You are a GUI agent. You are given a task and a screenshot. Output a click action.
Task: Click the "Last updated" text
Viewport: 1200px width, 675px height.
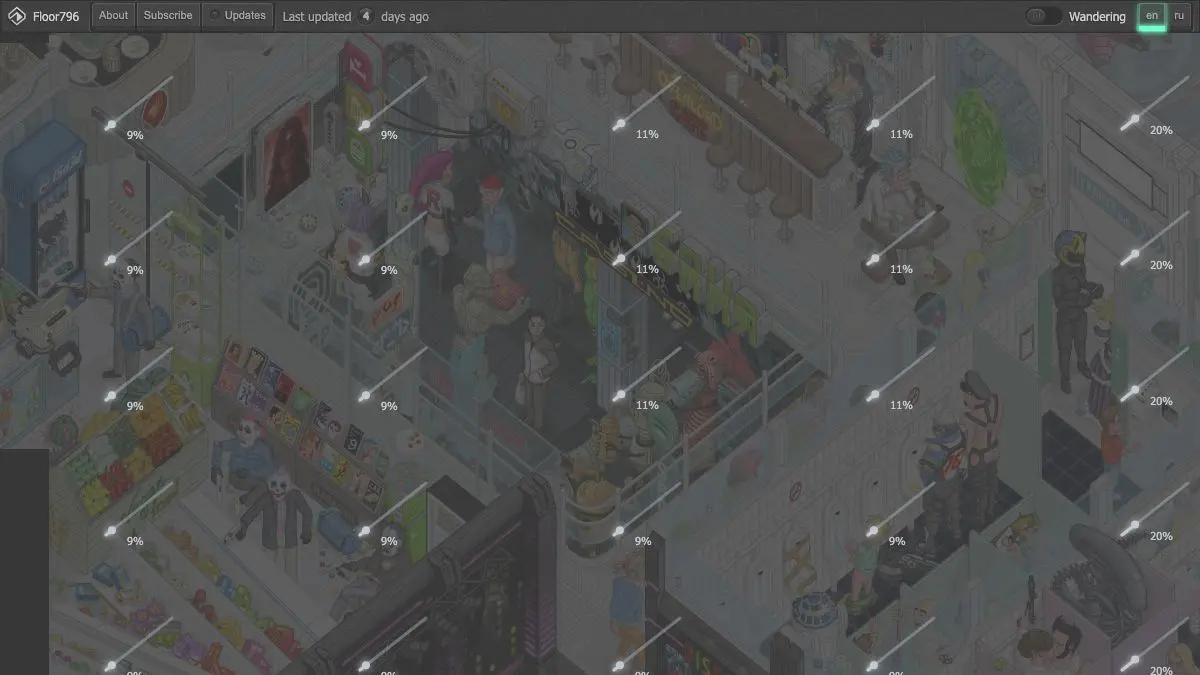[317, 17]
